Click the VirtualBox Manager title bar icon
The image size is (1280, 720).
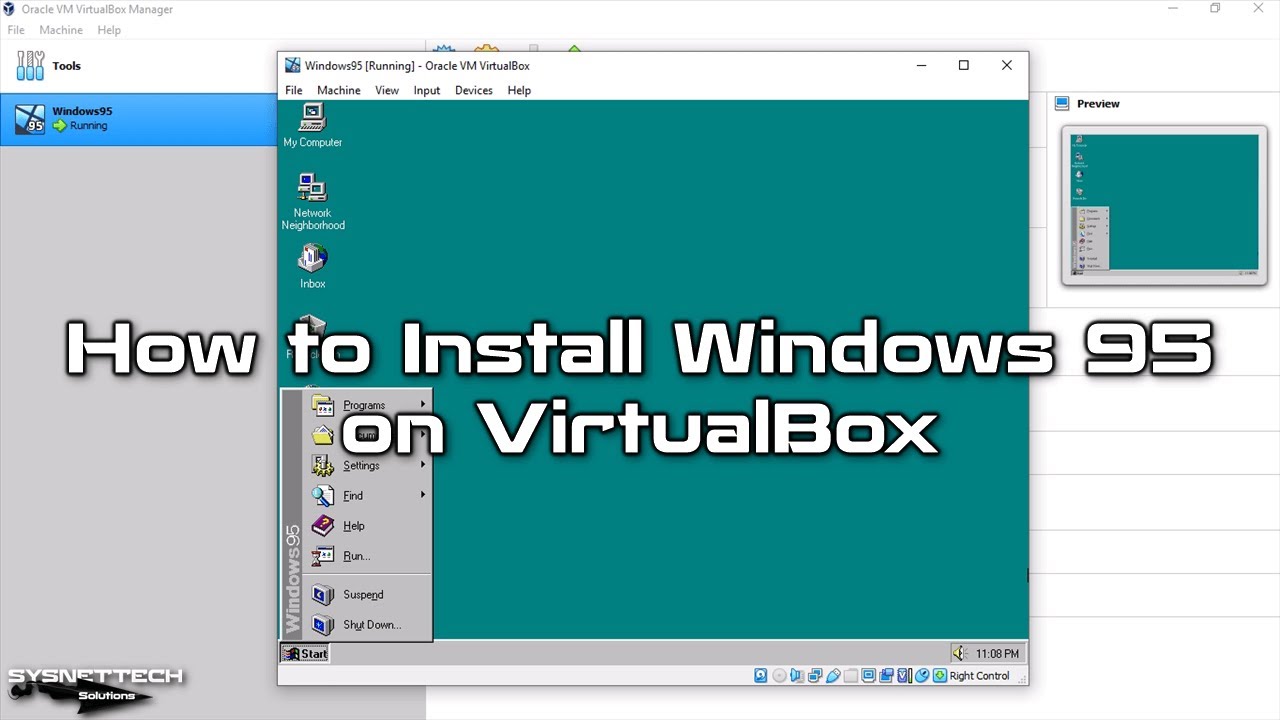(9, 9)
